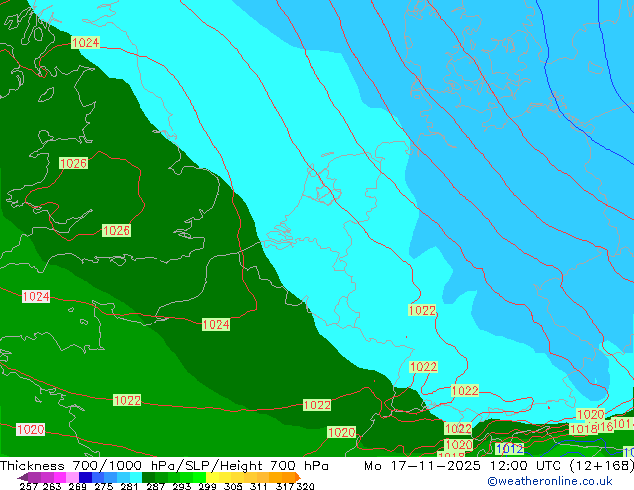Click the legend value 320
Image resolution: width=634 pixels, height=490 pixels.
[x=304, y=486]
